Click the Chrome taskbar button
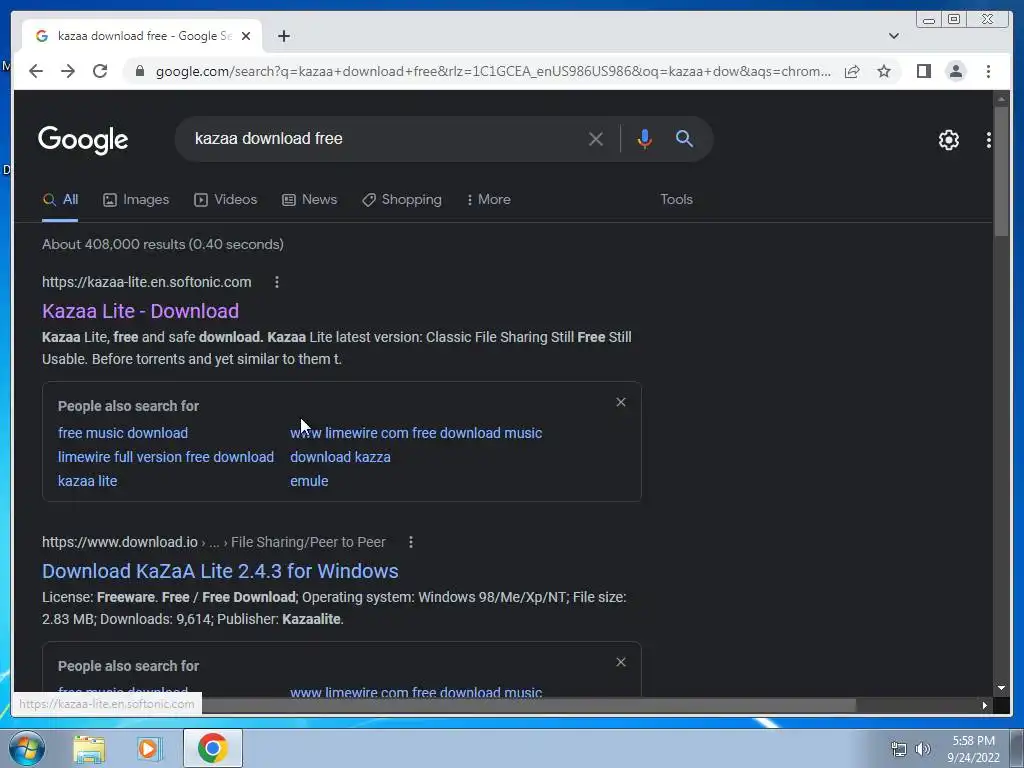Screen dimensions: 1024x768 coord(212,748)
